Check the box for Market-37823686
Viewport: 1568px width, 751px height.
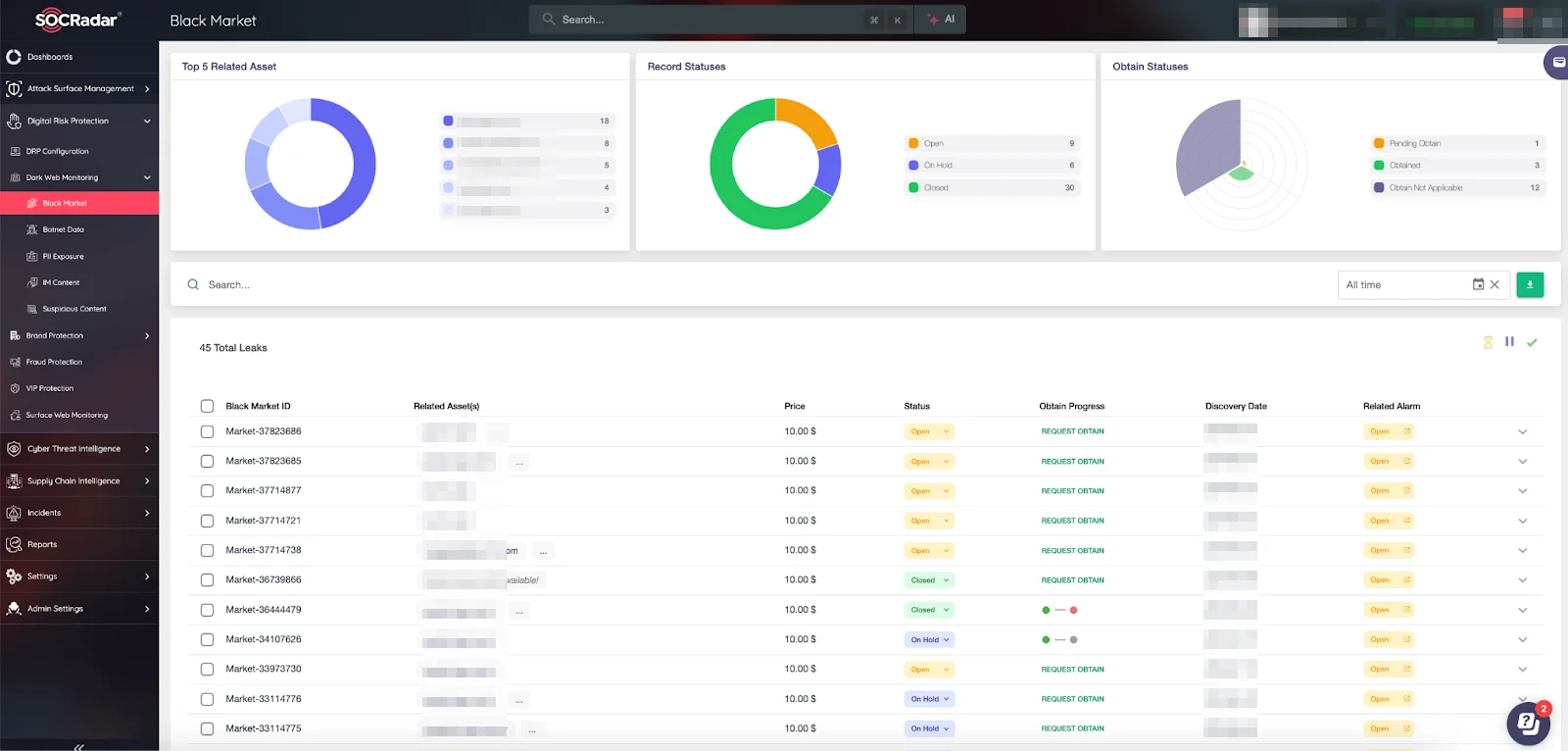207,431
